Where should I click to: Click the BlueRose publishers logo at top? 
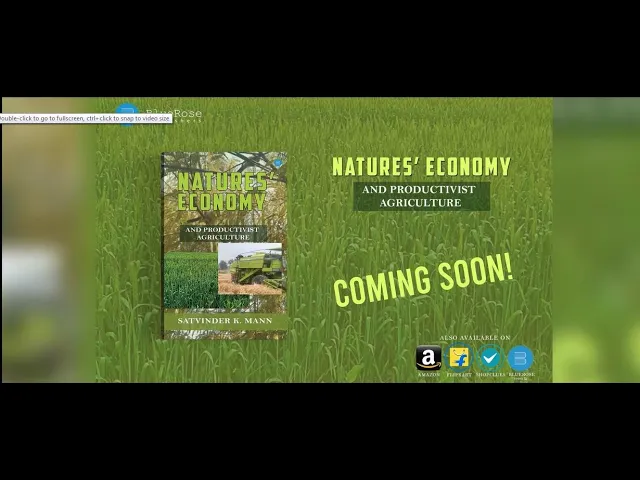158,113
